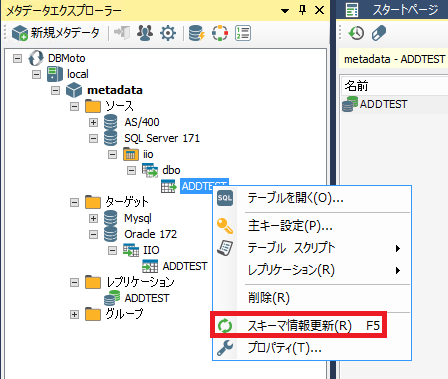Screen dimensions: 448x379
Task: Collapse the ターゲット folder
Action: pos(75,202)
